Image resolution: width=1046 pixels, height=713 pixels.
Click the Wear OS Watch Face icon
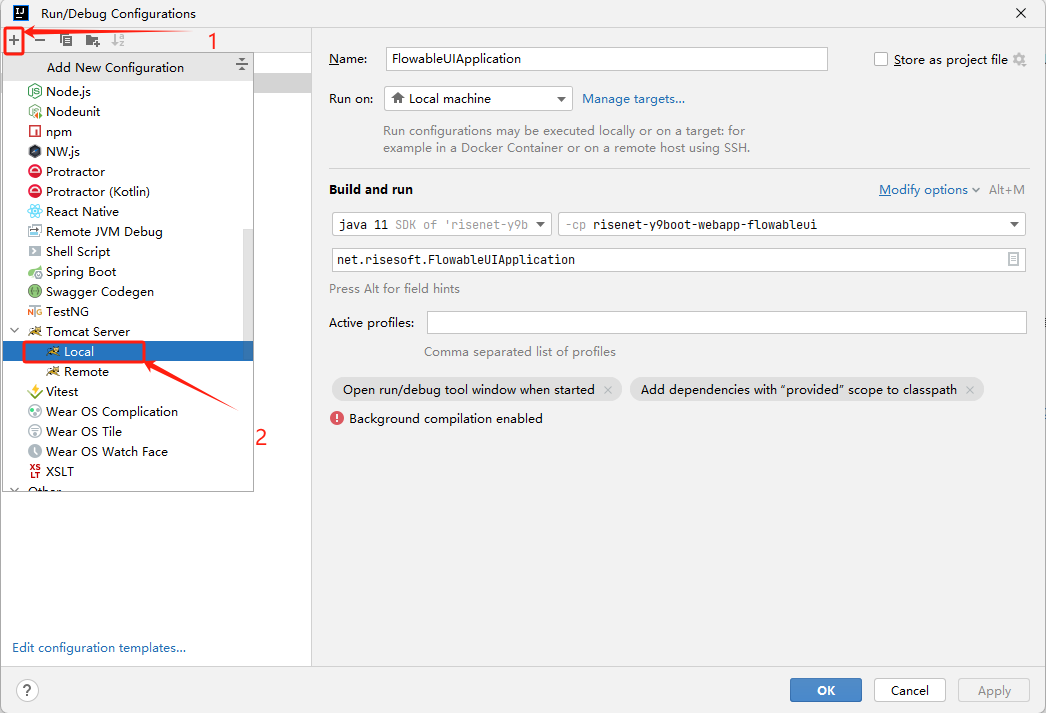click(x=35, y=452)
